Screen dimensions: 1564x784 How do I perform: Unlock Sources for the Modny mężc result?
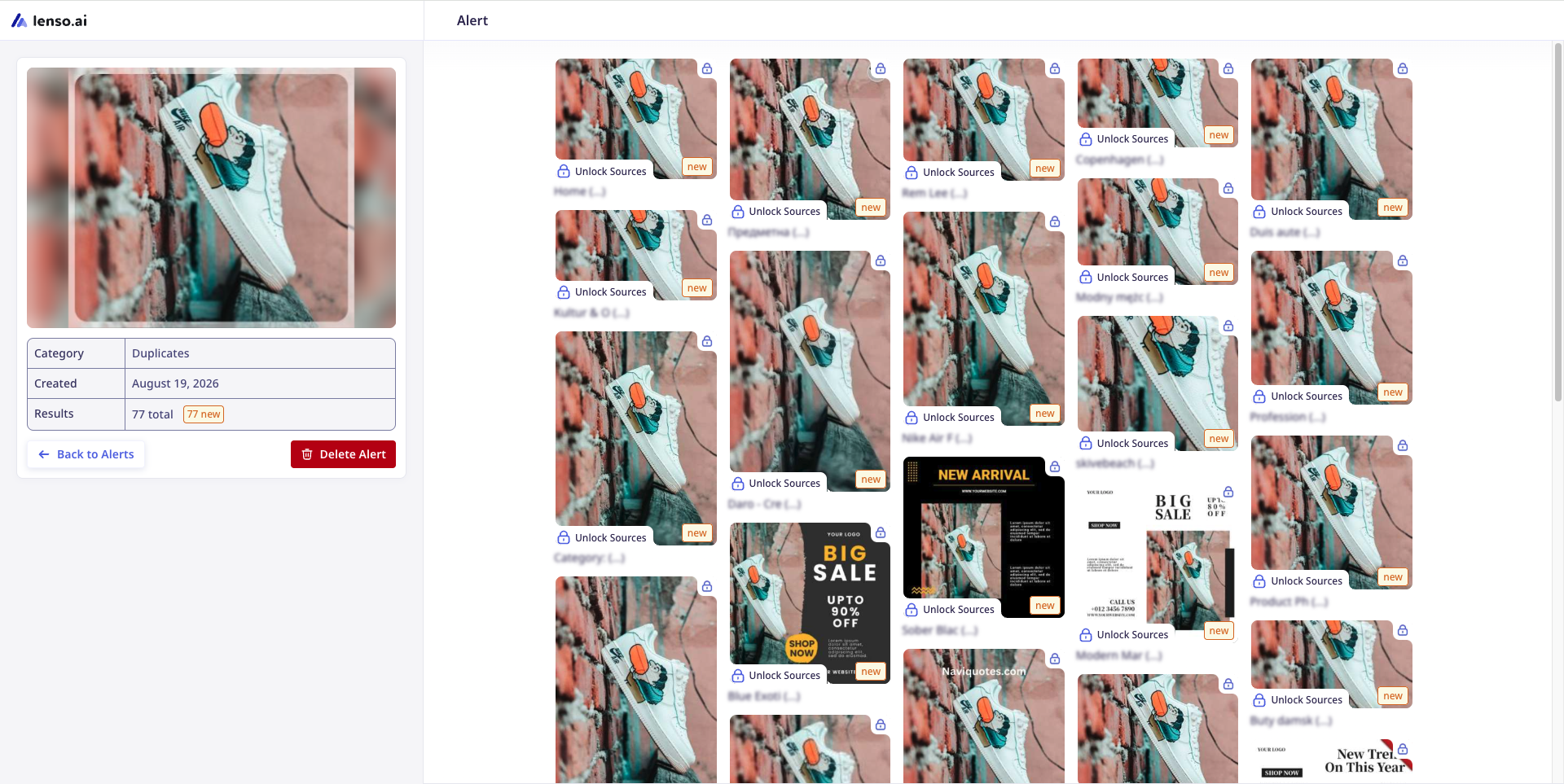coord(1124,277)
